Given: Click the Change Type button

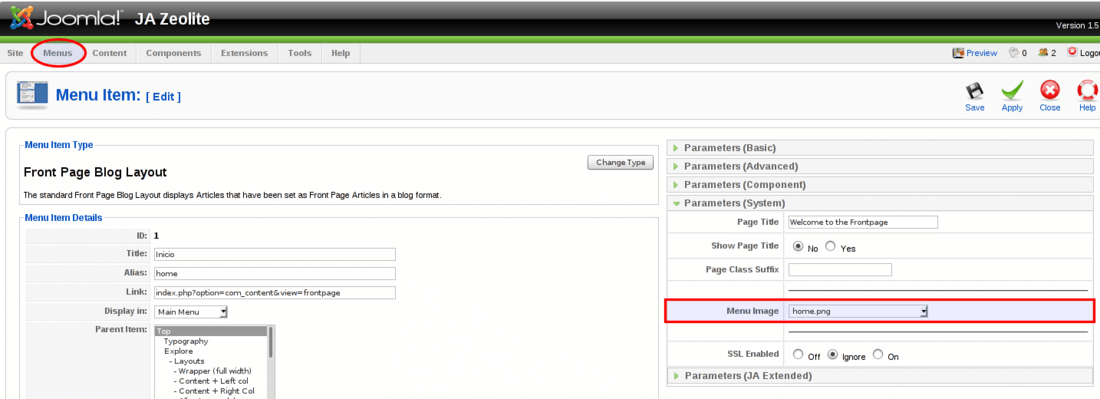Looking at the screenshot, I should (x=620, y=163).
